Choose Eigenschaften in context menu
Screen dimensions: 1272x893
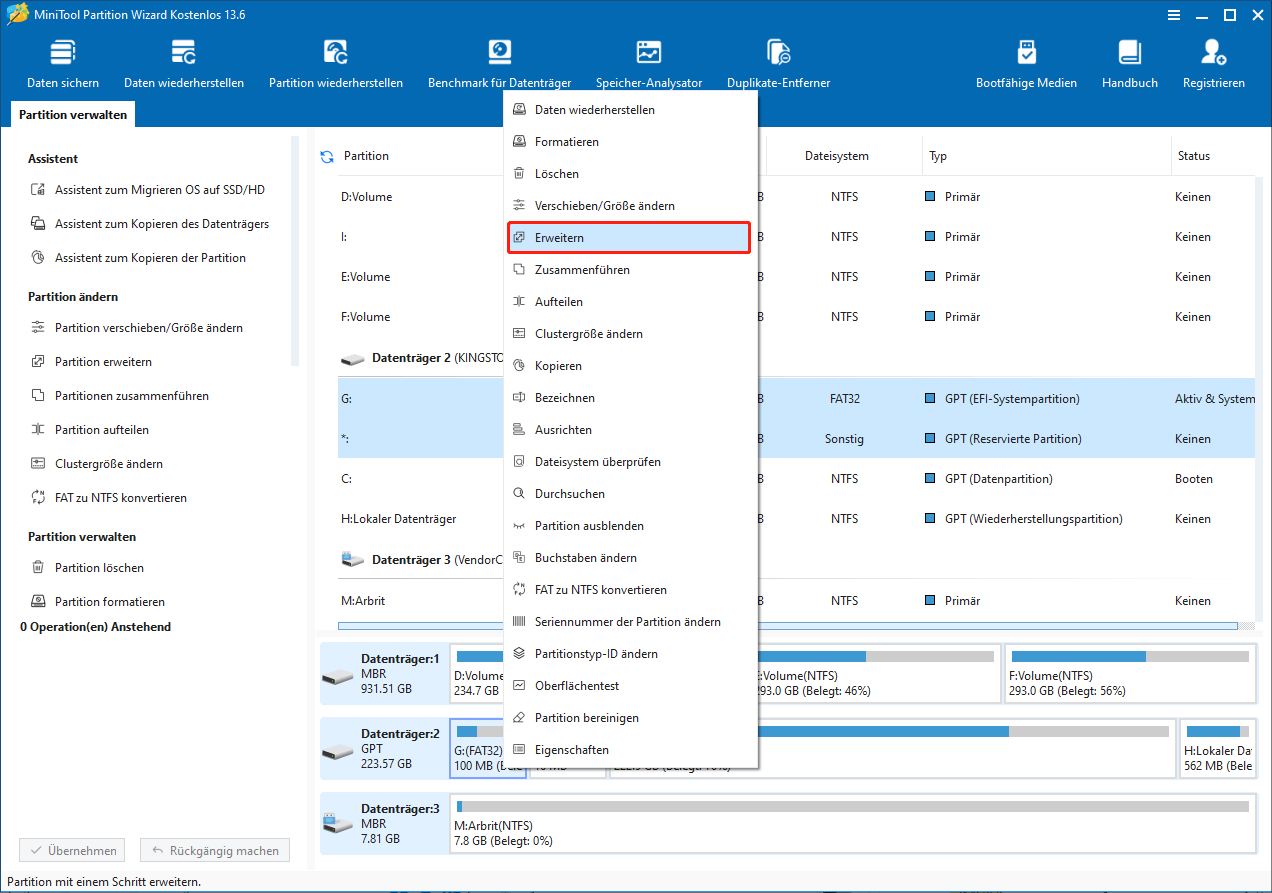point(630,750)
